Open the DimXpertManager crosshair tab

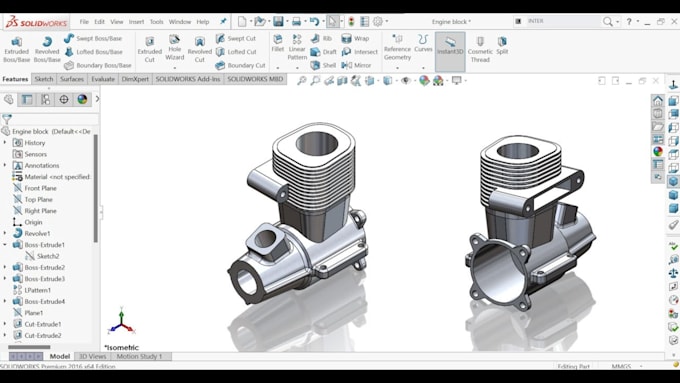[64, 99]
